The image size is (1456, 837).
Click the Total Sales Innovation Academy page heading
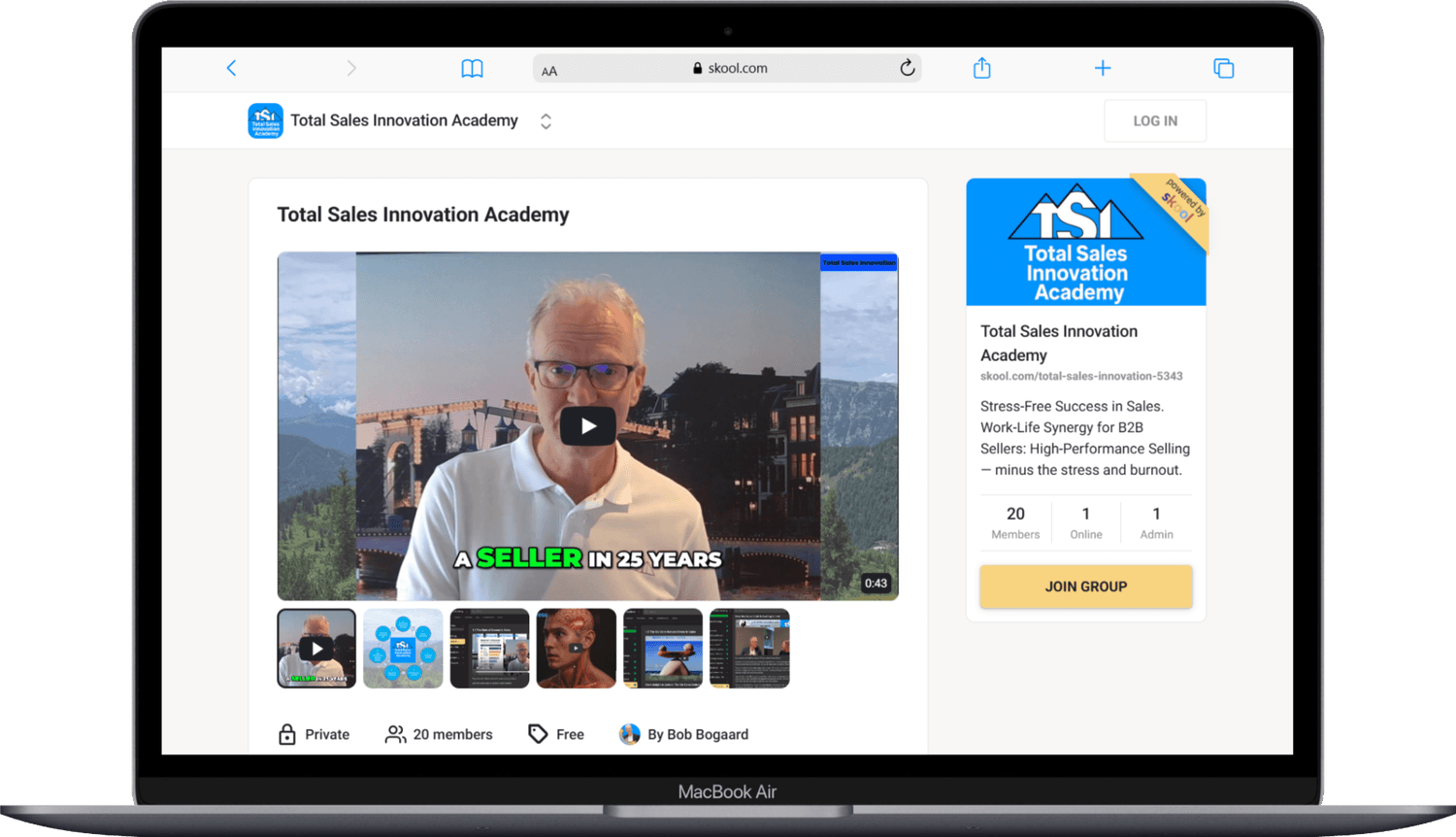pos(423,215)
